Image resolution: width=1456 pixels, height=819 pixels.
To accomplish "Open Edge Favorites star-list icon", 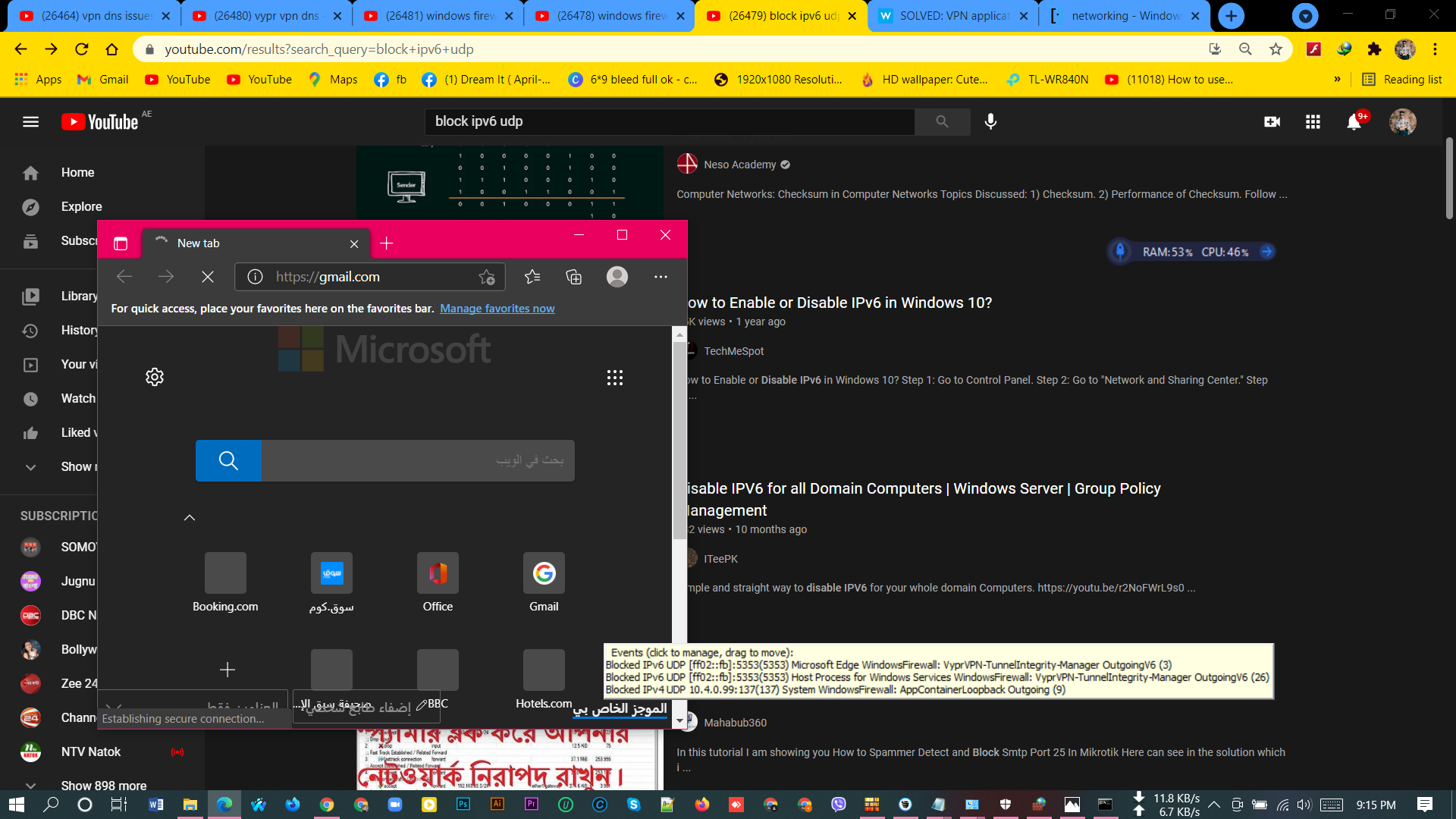I will (x=532, y=277).
